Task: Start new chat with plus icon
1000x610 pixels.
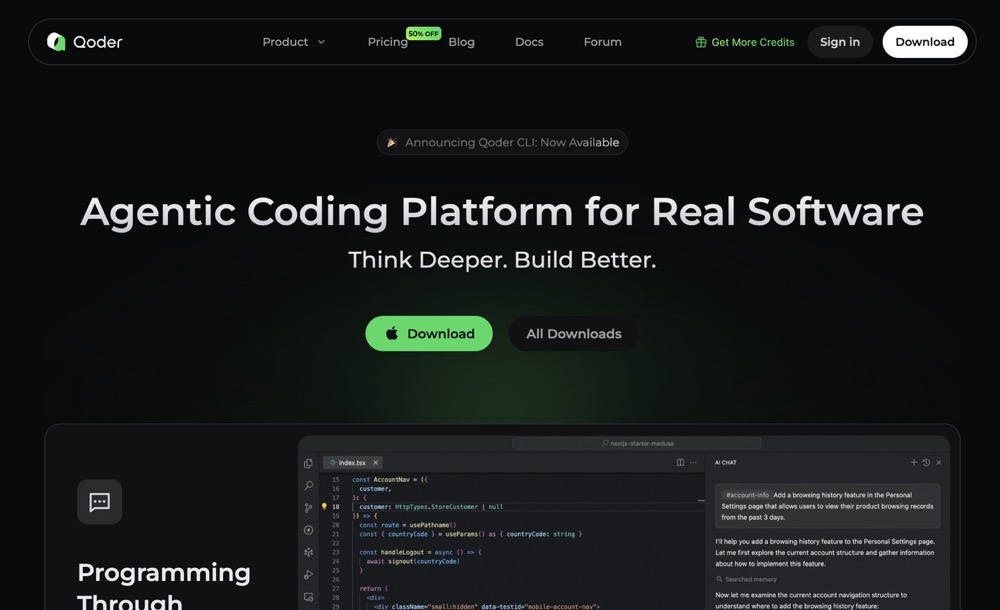Action: (x=913, y=463)
